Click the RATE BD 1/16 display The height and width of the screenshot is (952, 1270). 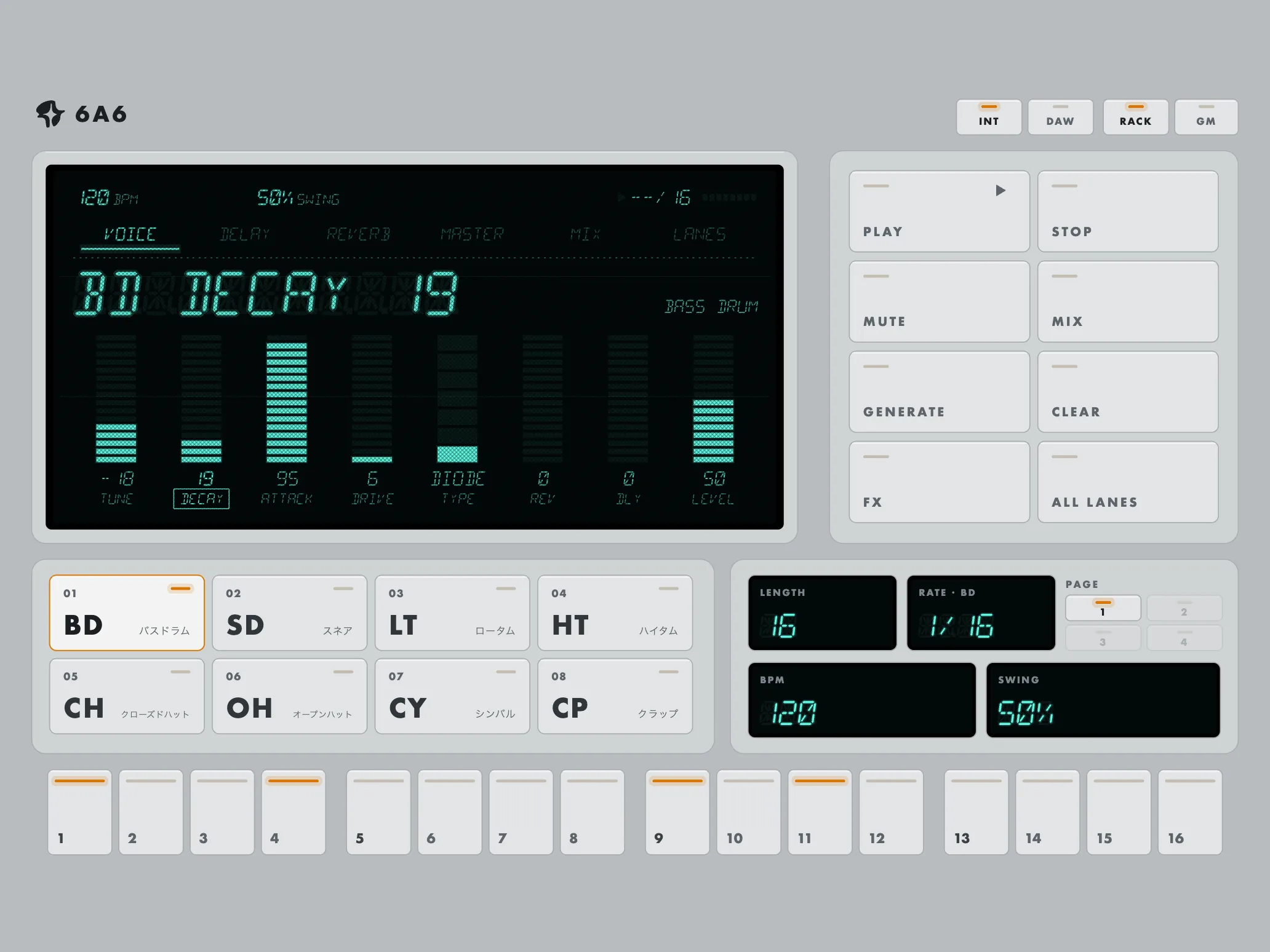click(981, 613)
